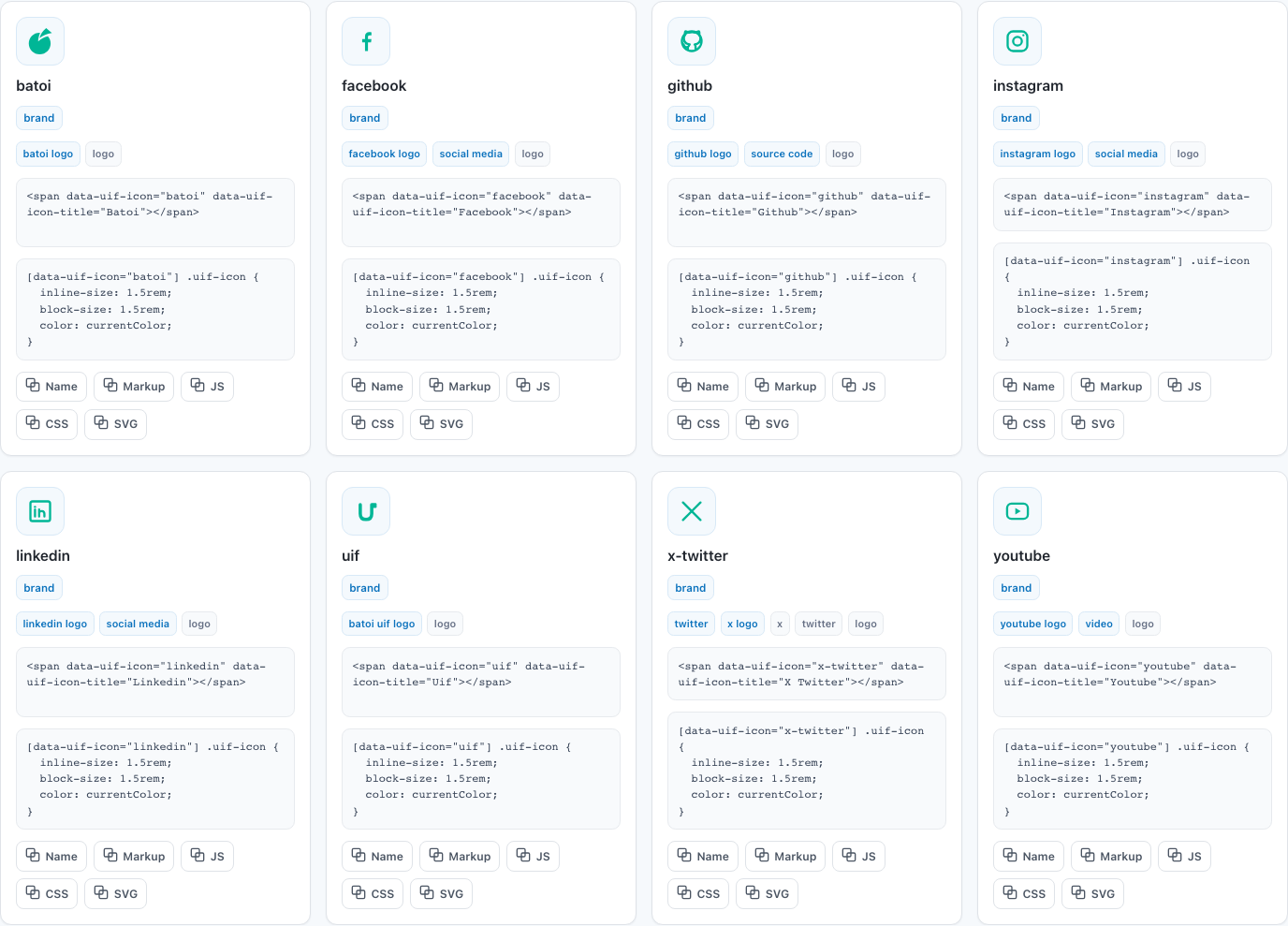Click the facebook logo icon
The image size is (1288, 926).
point(366,41)
